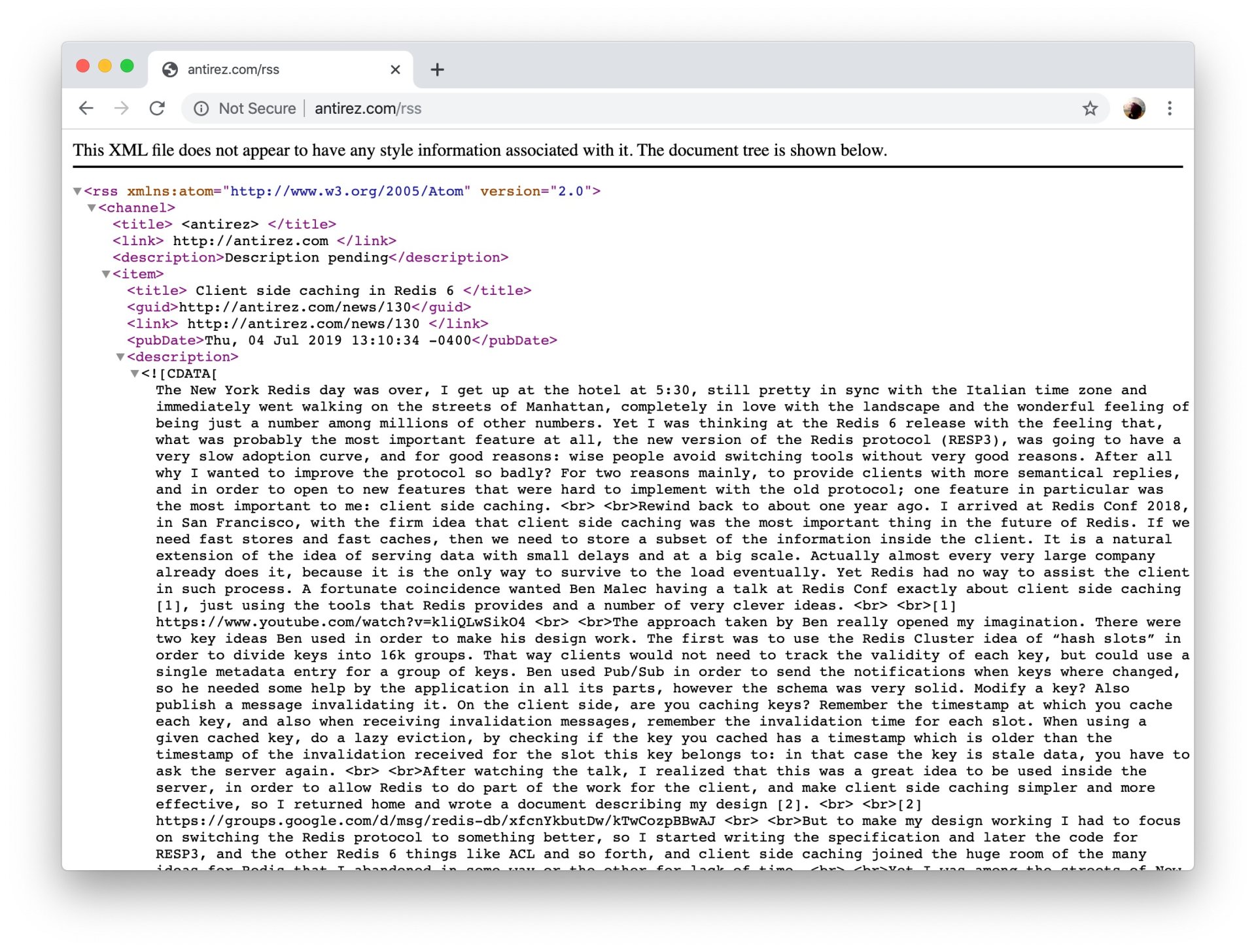Click the browser forward arrow

pyautogui.click(x=122, y=109)
